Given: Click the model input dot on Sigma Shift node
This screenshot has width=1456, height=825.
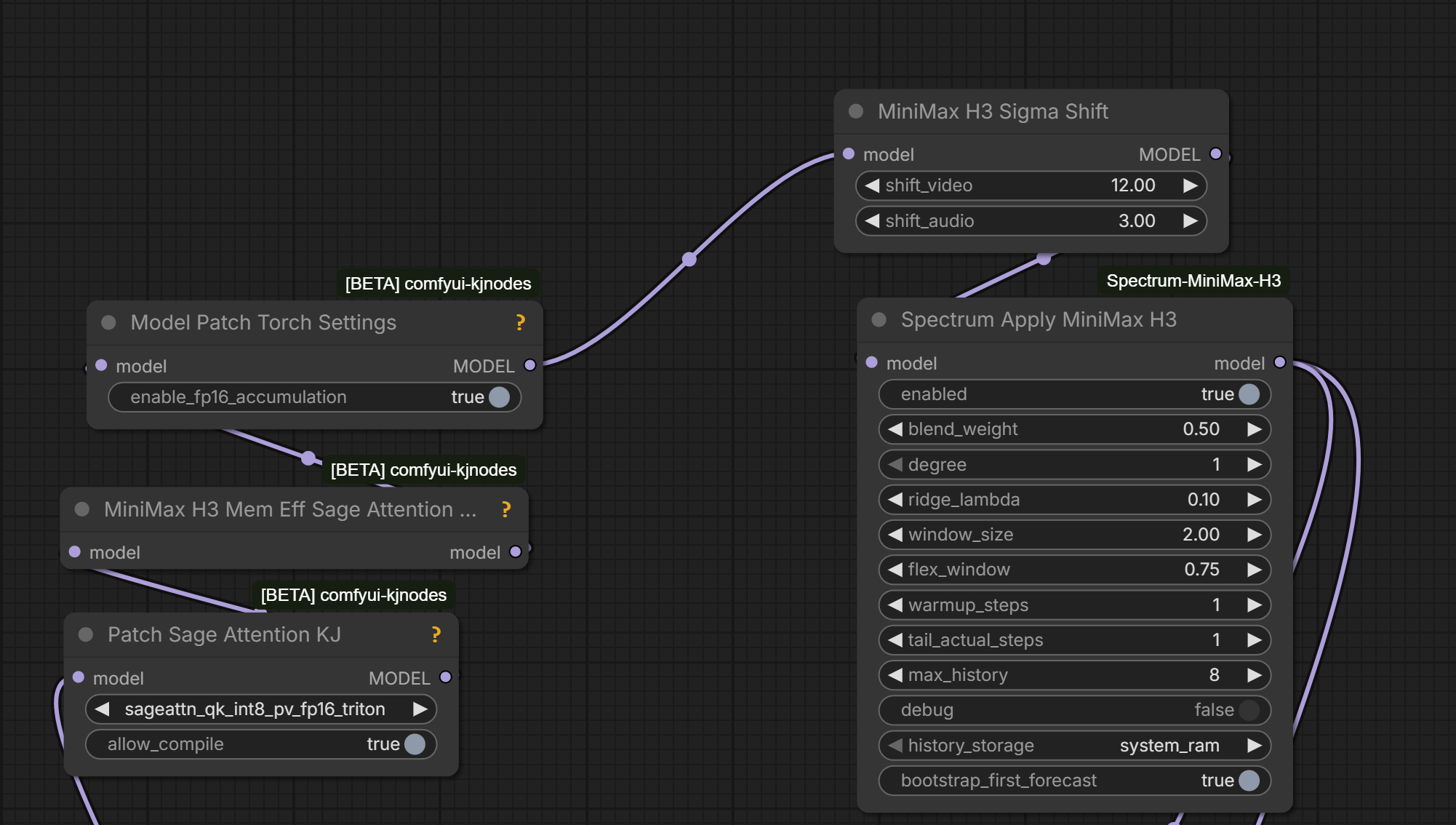Looking at the screenshot, I should pyautogui.click(x=849, y=154).
